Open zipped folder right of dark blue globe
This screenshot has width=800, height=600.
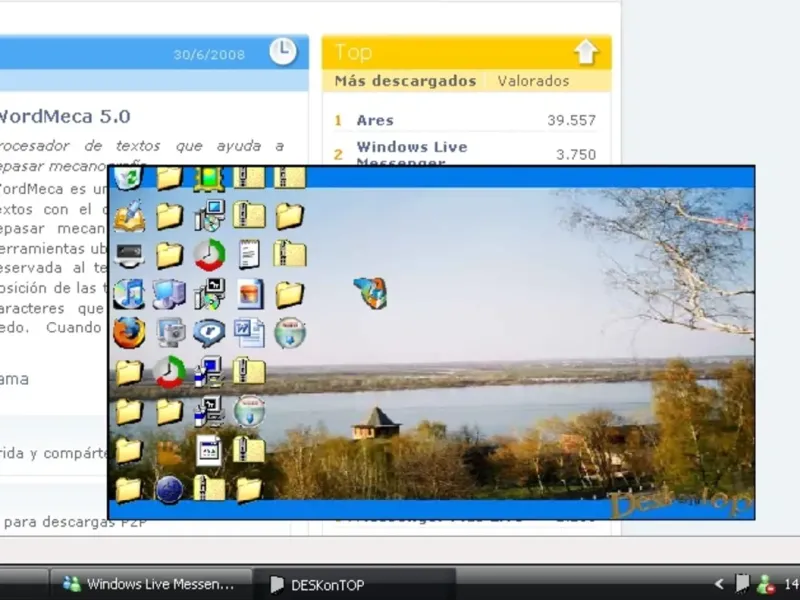tap(209, 489)
